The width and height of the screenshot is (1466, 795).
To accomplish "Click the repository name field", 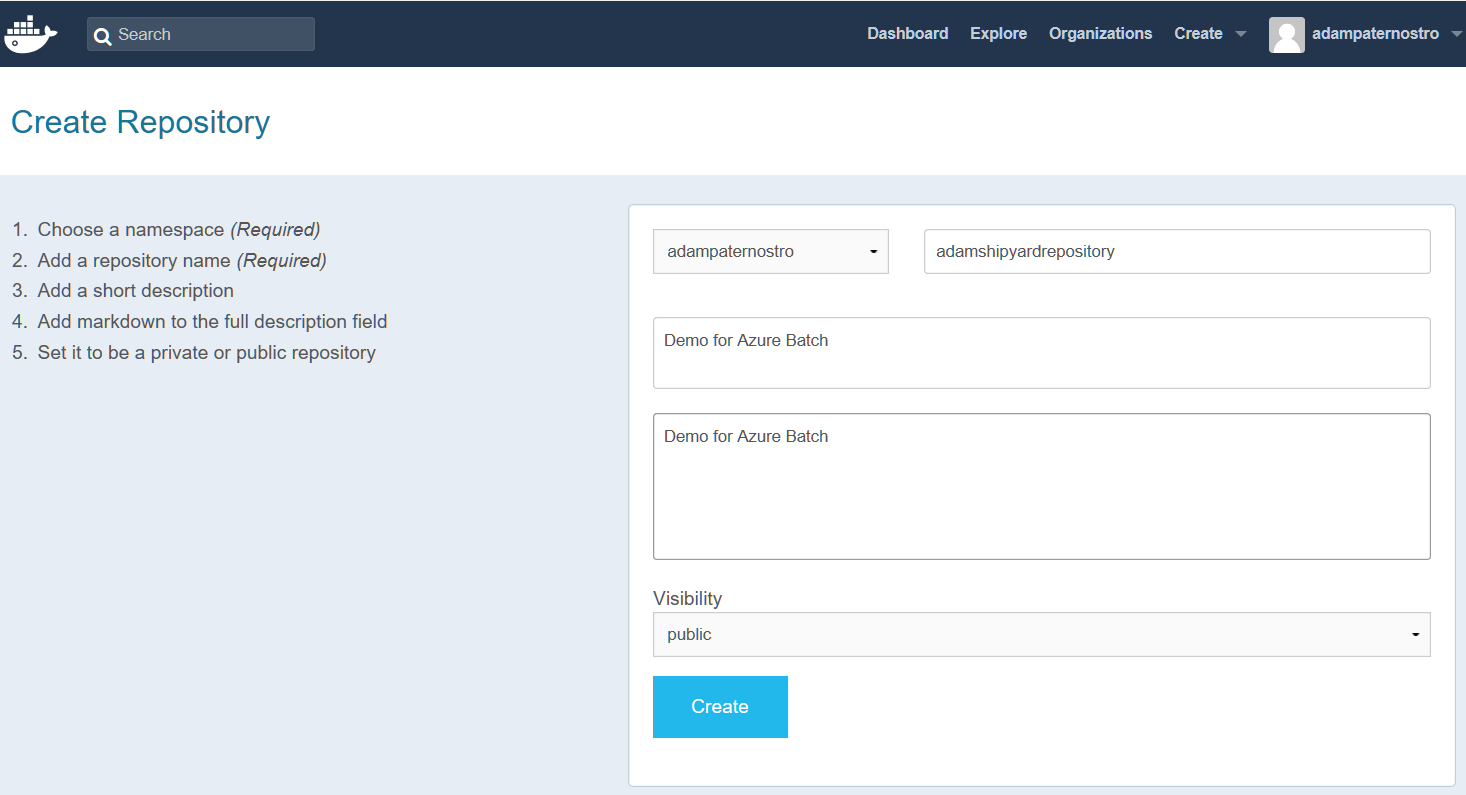I will [x=1177, y=251].
